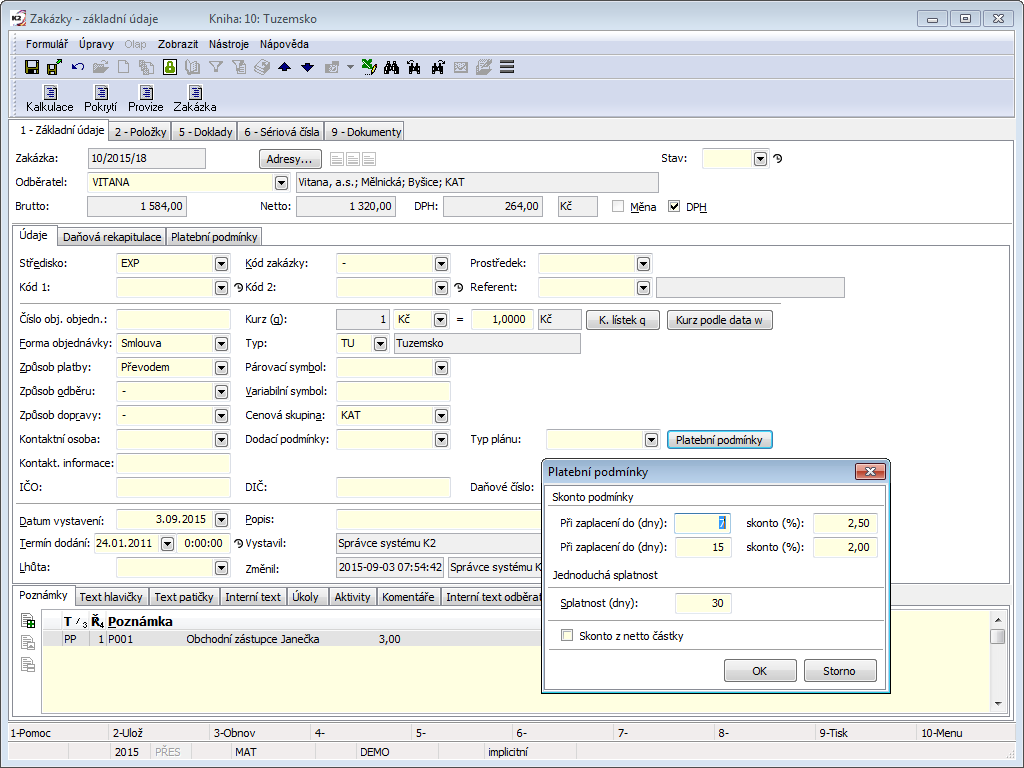Image resolution: width=1024 pixels, height=768 pixels.
Task: Click the Splatnost (dny) input field
Action: (x=703, y=603)
